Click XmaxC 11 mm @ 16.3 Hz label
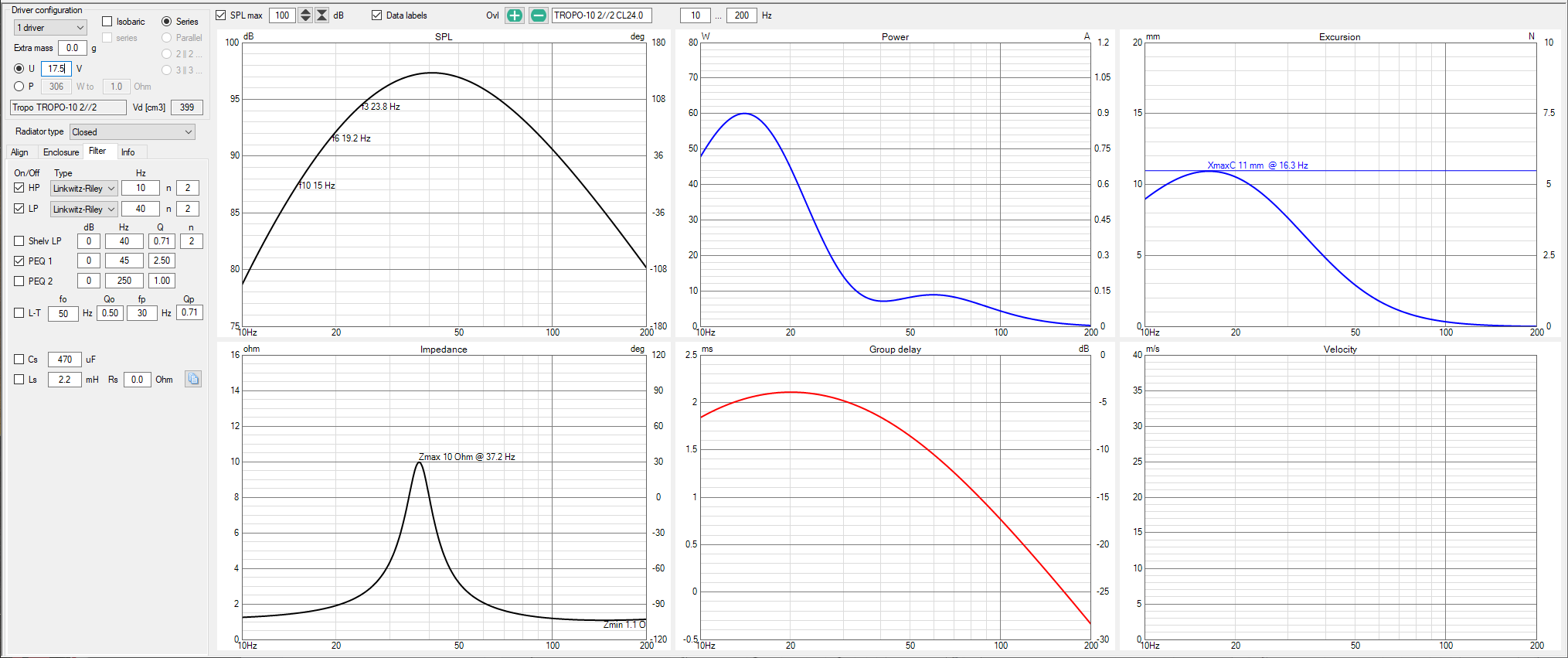This screenshot has width=1568, height=658. pos(1258,165)
